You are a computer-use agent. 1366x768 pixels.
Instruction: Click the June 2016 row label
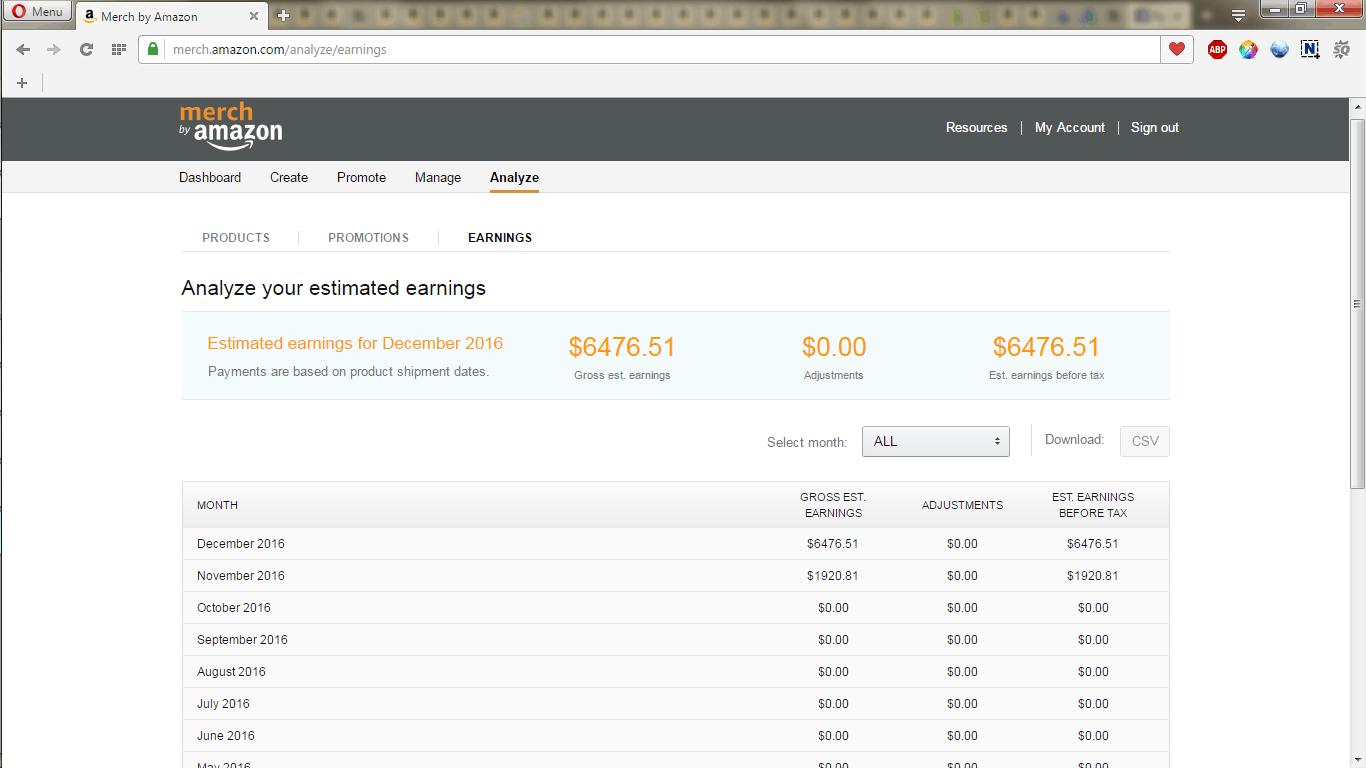[226, 736]
